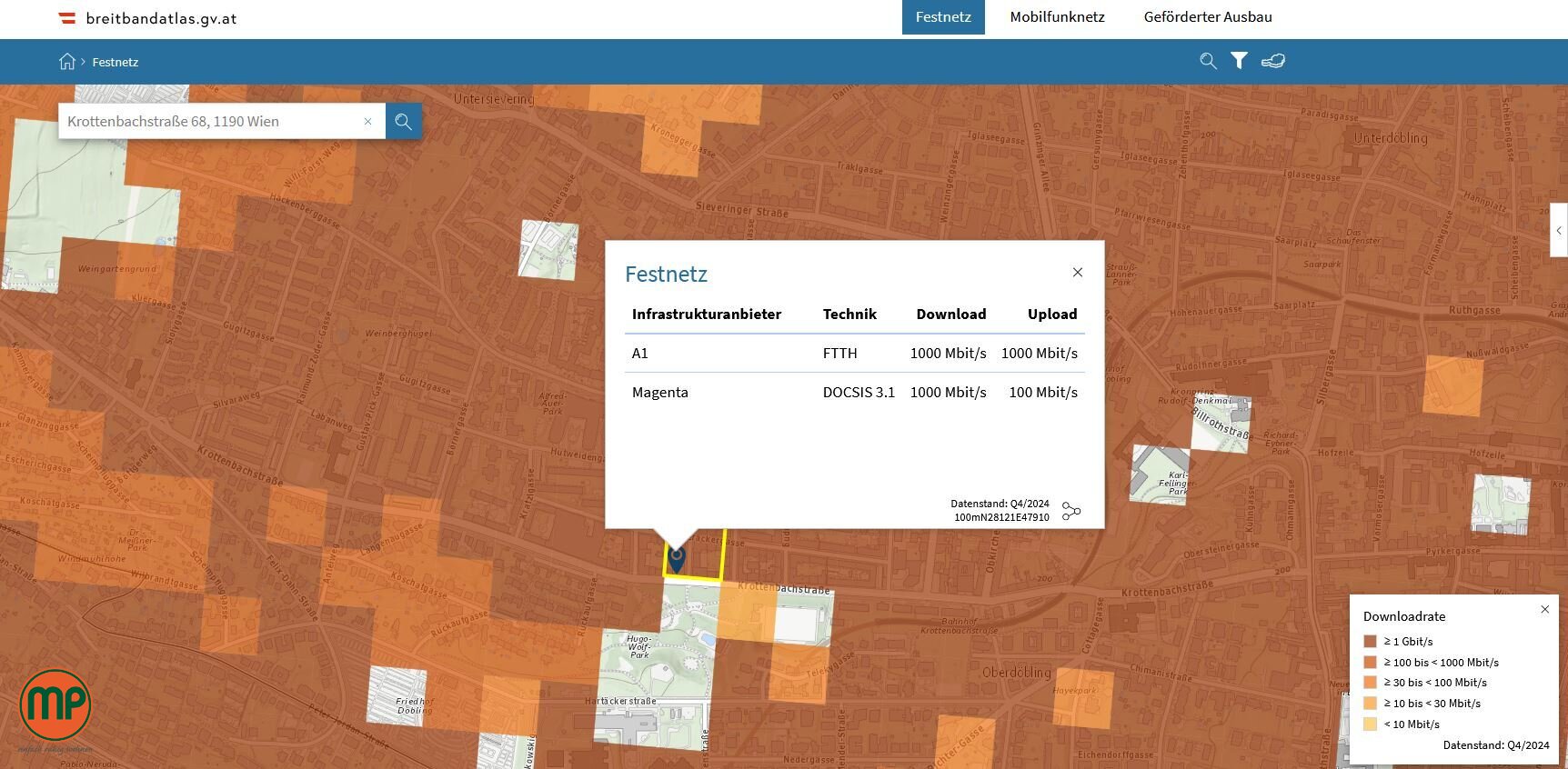
Task: Close the Downloadrate legend panel
Action: point(1544,609)
